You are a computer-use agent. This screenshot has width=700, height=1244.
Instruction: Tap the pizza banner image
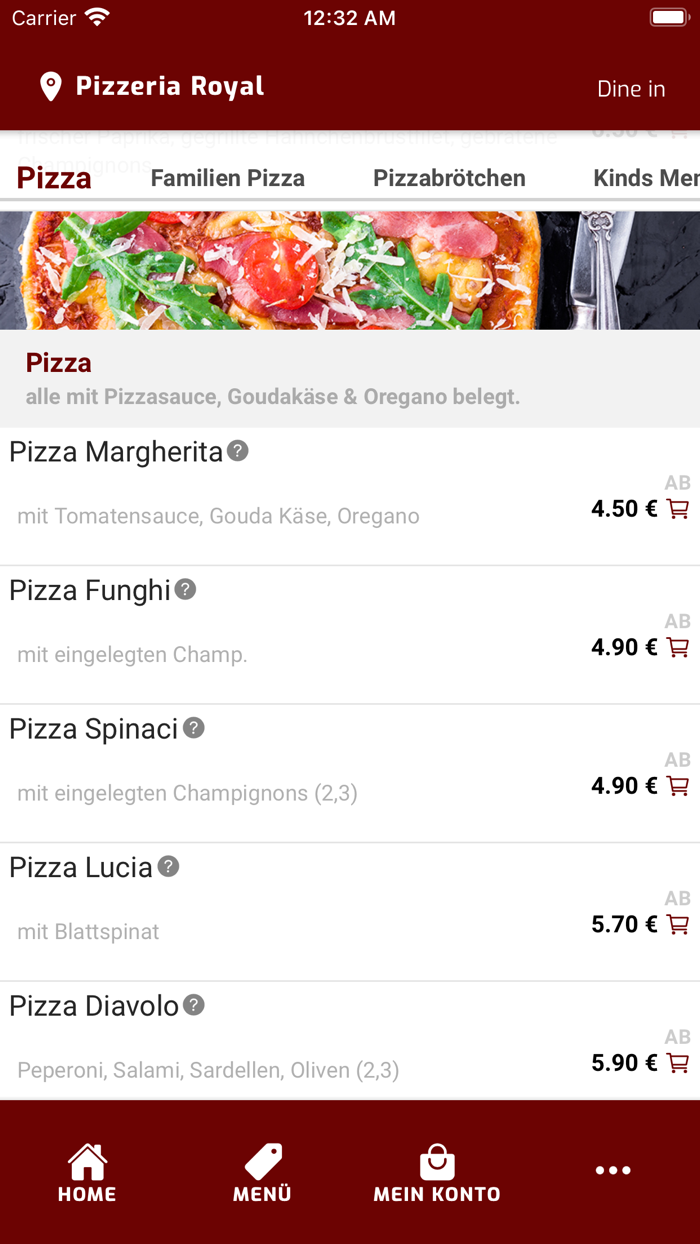pos(350,270)
